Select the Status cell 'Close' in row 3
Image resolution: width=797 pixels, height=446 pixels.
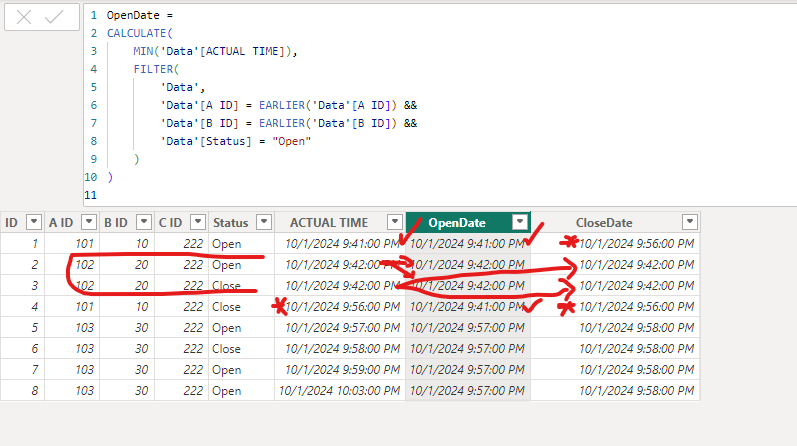click(x=241, y=286)
